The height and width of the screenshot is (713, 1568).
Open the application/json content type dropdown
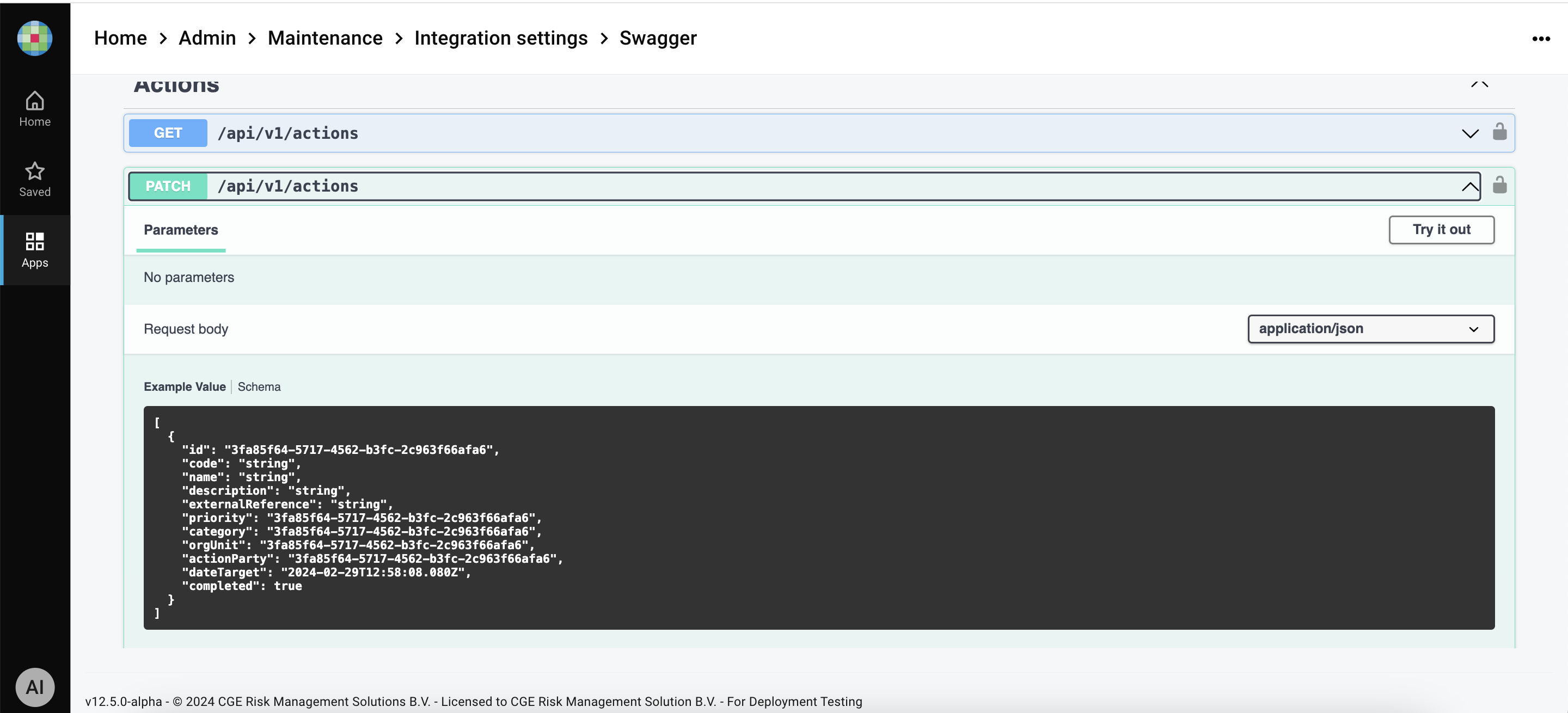click(1370, 329)
